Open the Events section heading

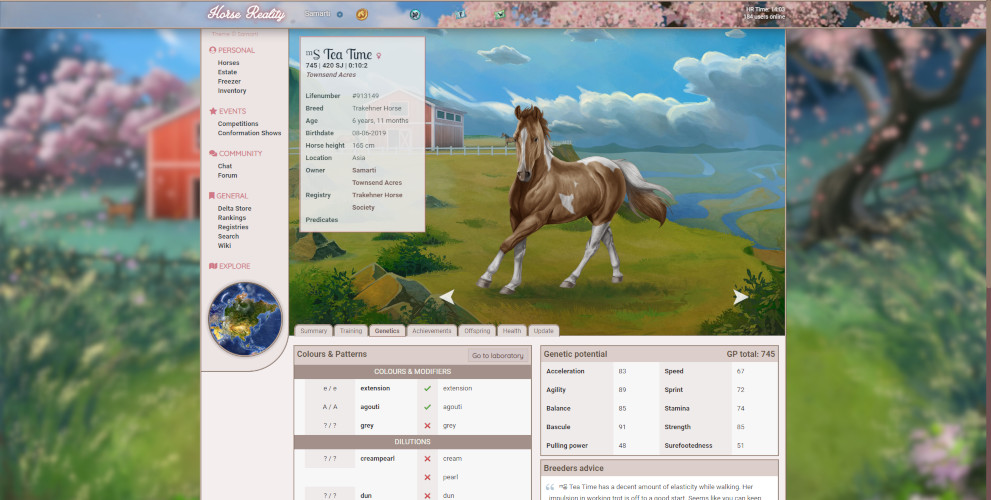click(x=228, y=111)
